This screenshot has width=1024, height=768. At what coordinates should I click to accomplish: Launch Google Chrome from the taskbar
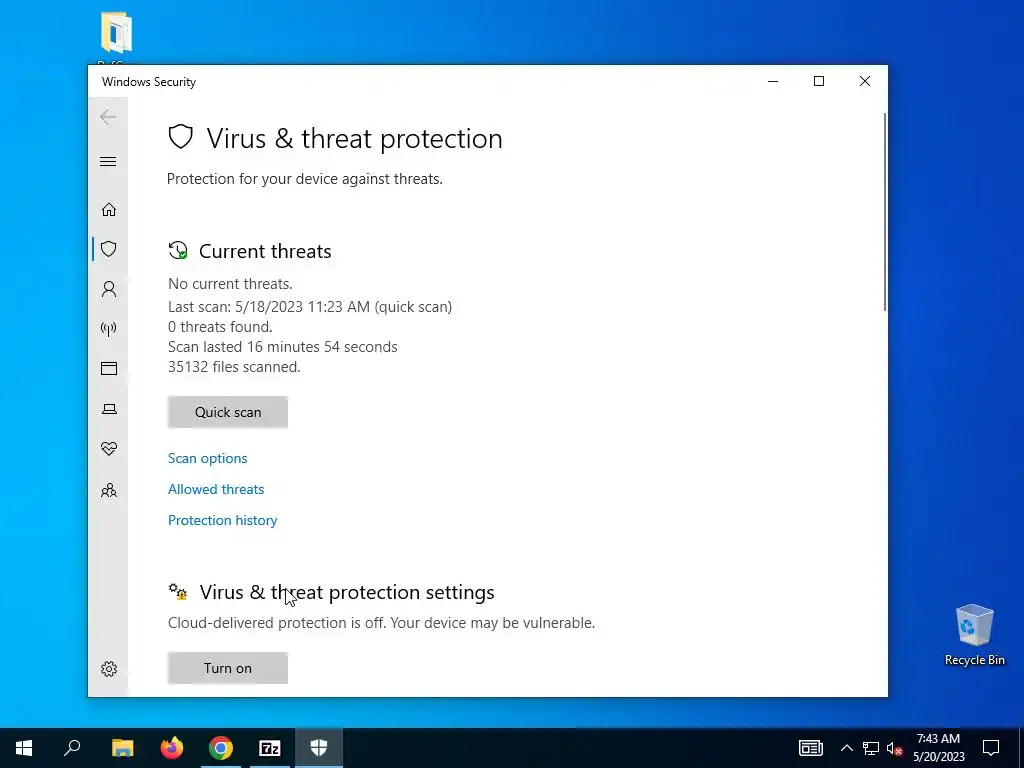(x=221, y=748)
